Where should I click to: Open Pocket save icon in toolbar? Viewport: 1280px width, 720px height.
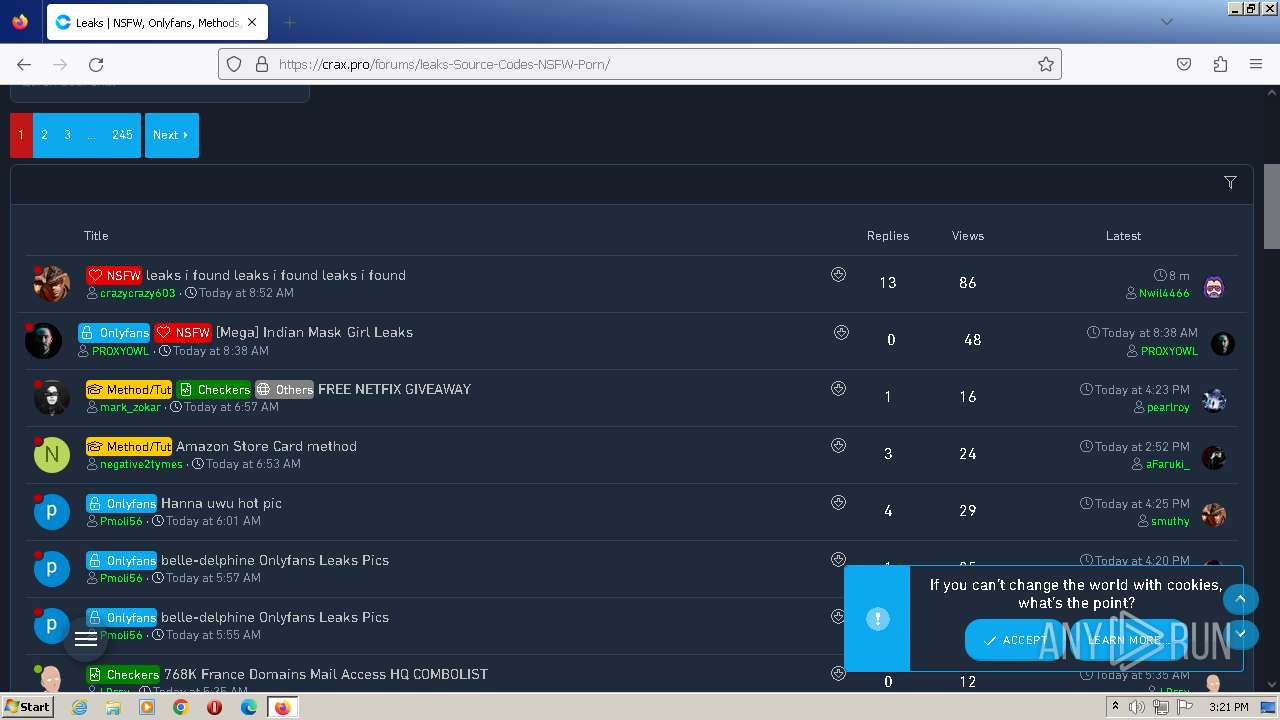[1184, 64]
